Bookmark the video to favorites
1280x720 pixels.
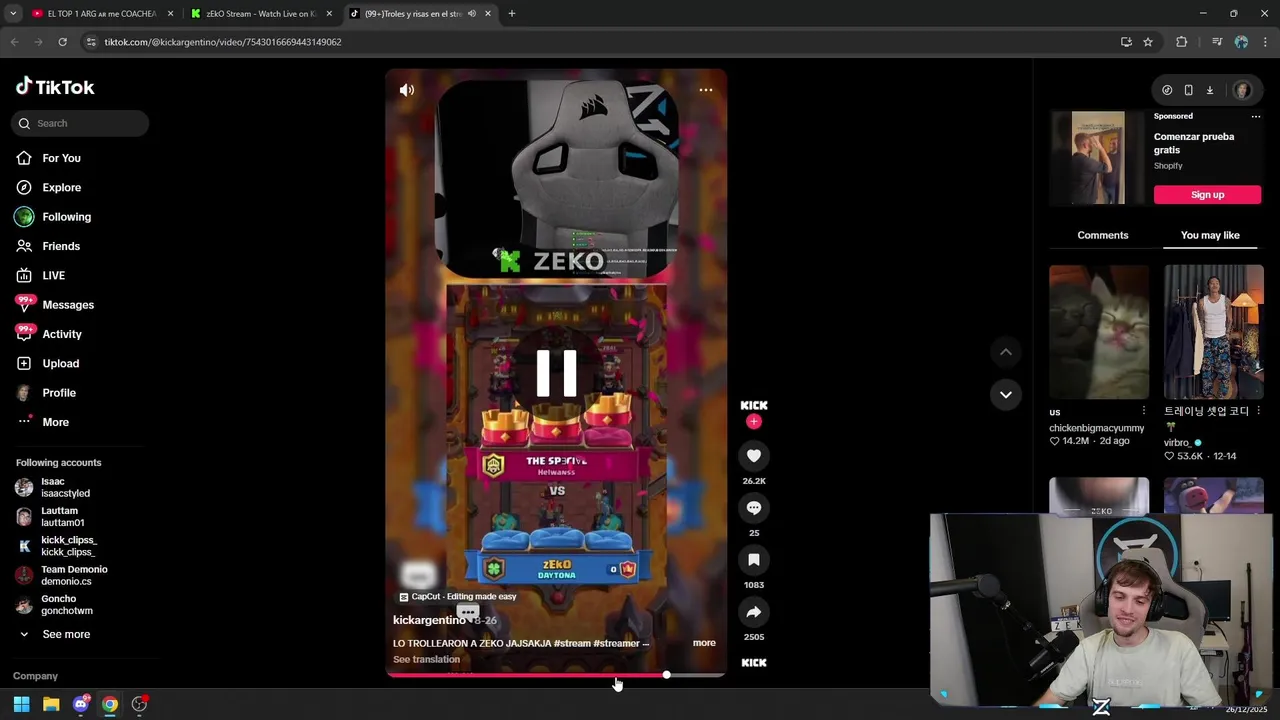click(x=754, y=560)
